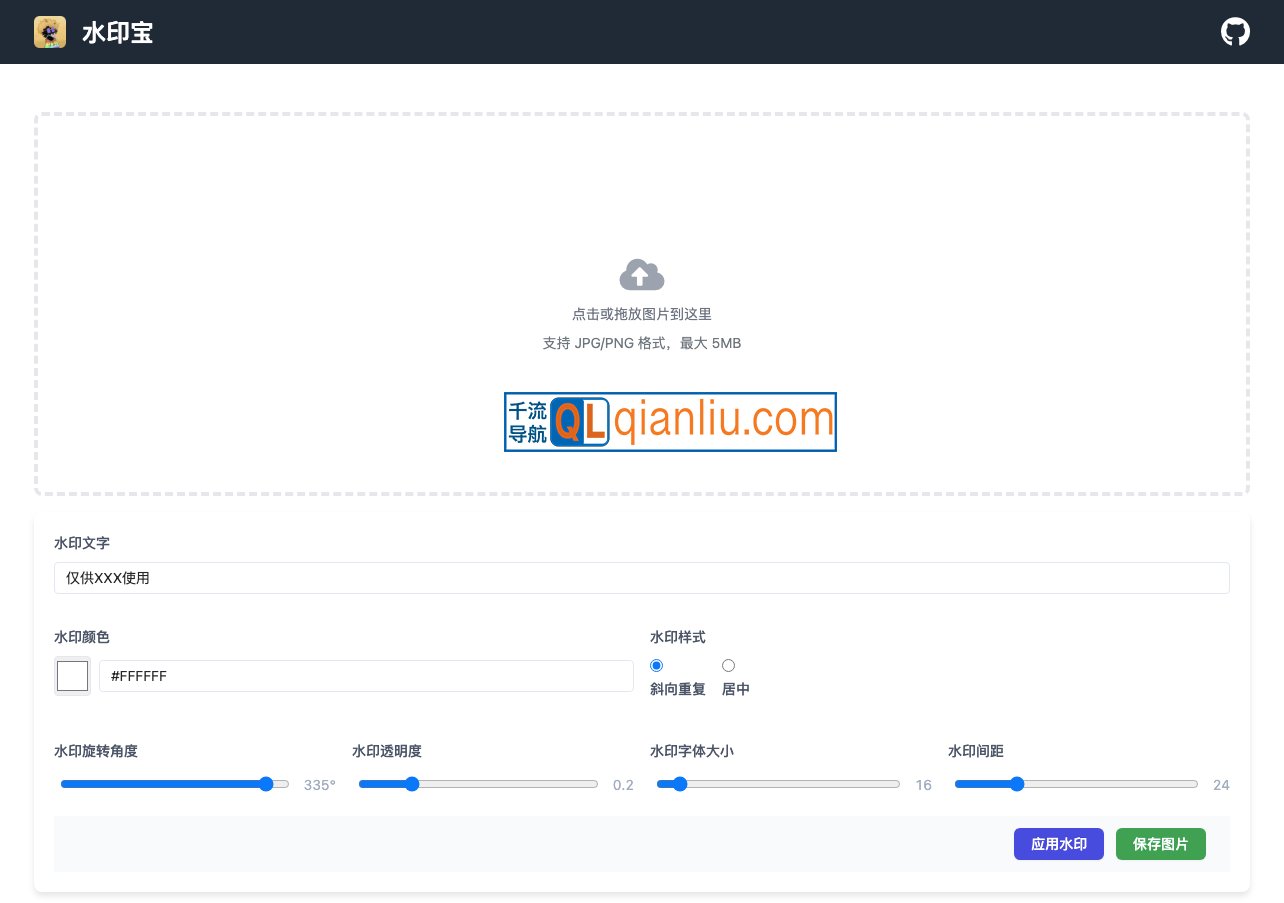Click the 水印宝 app logo icon
Viewport: 1284px width, 903px height.
pos(50,32)
